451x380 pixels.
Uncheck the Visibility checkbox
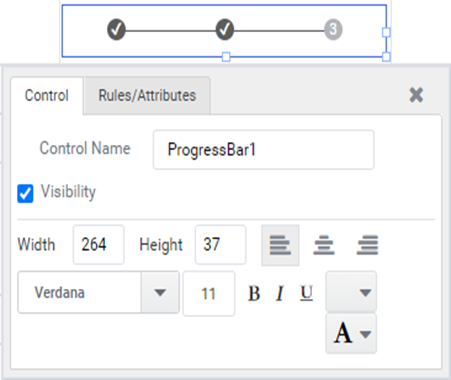[25, 193]
